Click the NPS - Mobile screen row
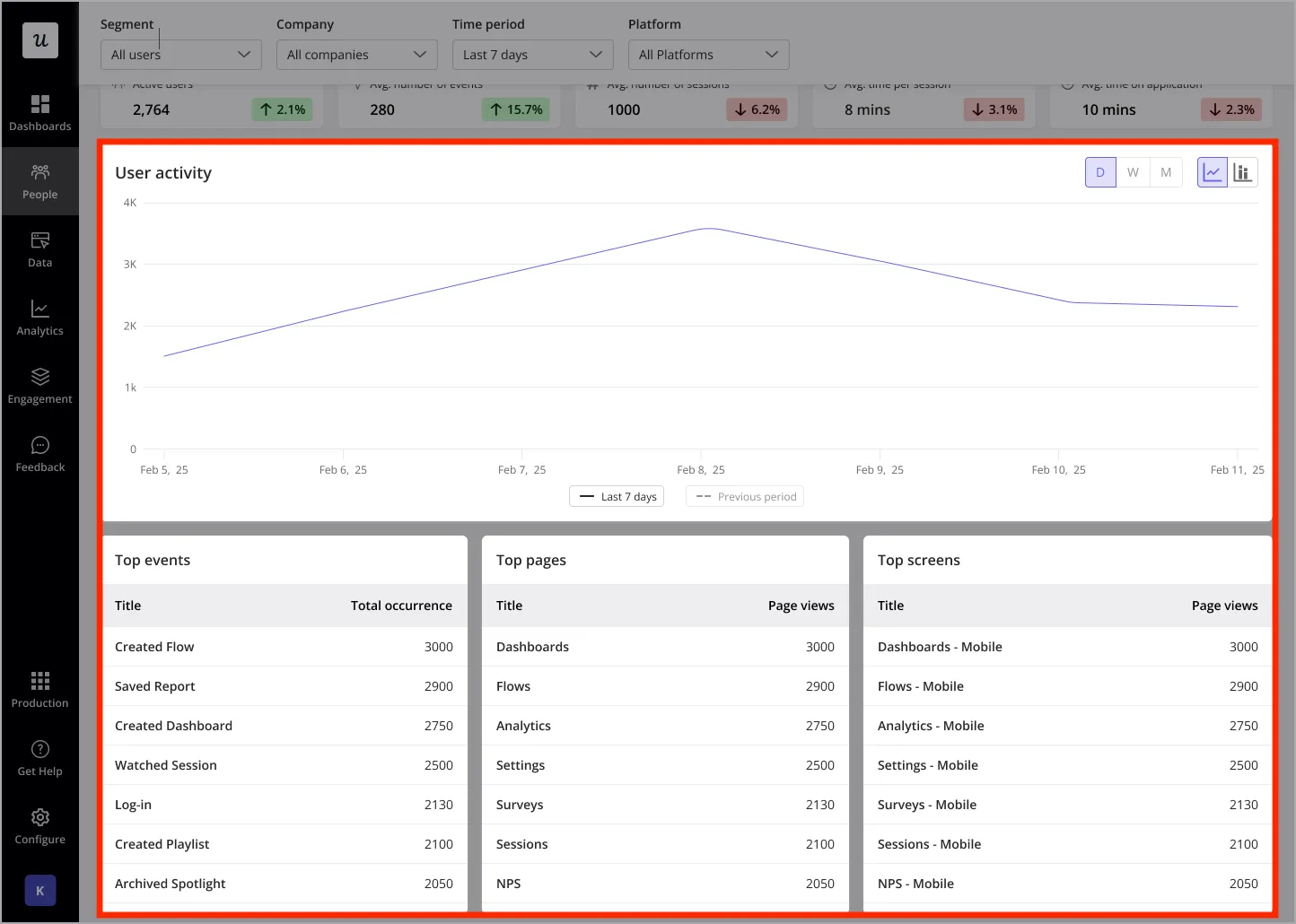This screenshot has width=1296, height=924. pyautogui.click(x=1067, y=884)
